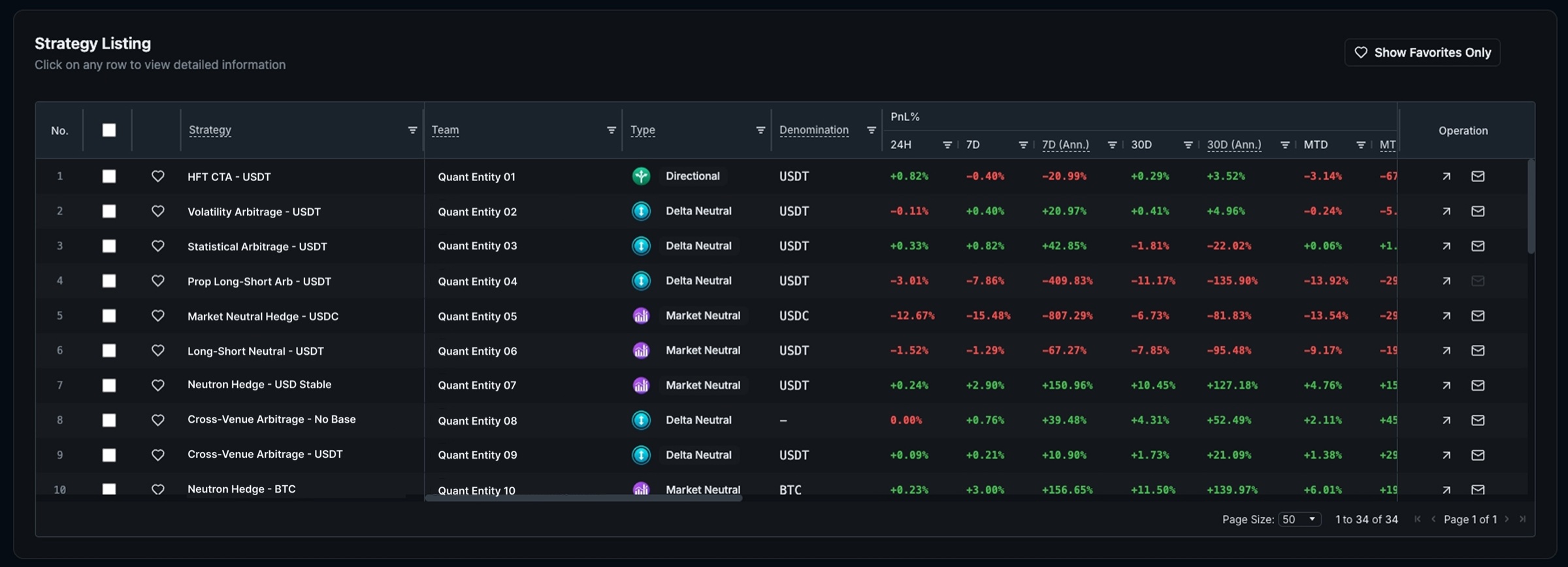Check the box for Neutron Hedge - USD Stable
This screenshot has width=1568, height=567.
coord(109,385)
